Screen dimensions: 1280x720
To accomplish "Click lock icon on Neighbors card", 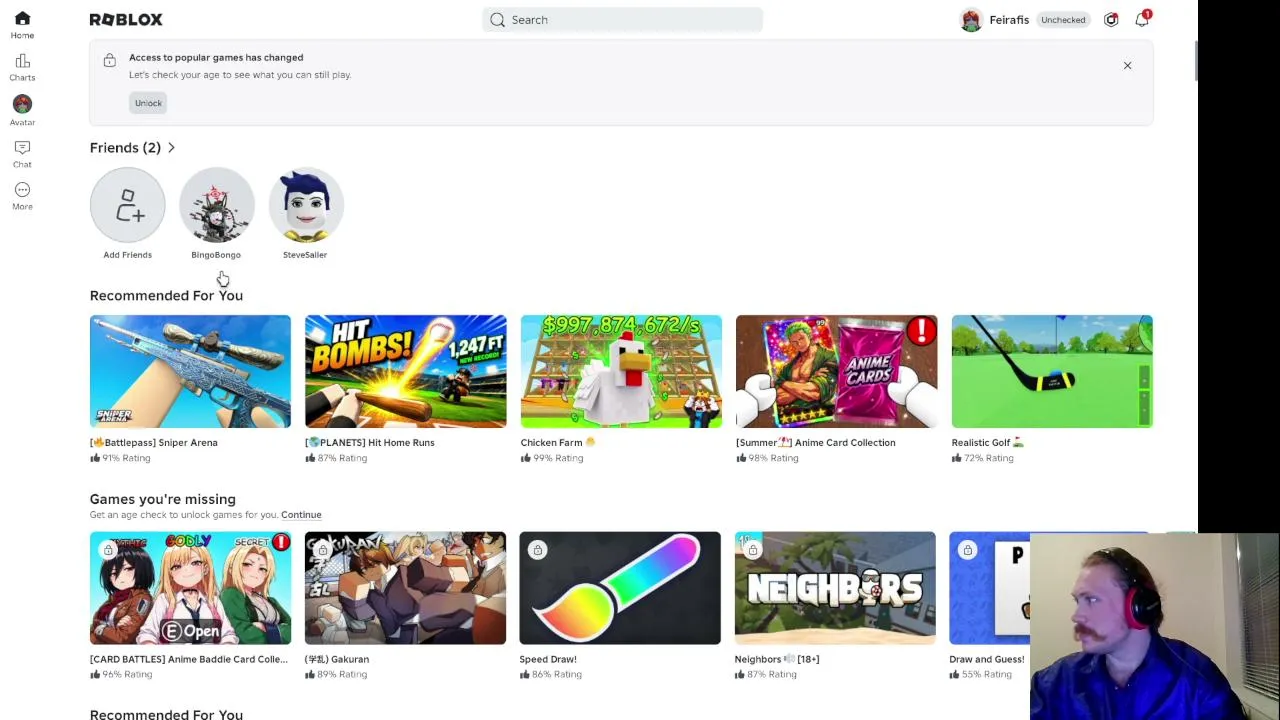I will pyautogui.click(x=752, y=550).
